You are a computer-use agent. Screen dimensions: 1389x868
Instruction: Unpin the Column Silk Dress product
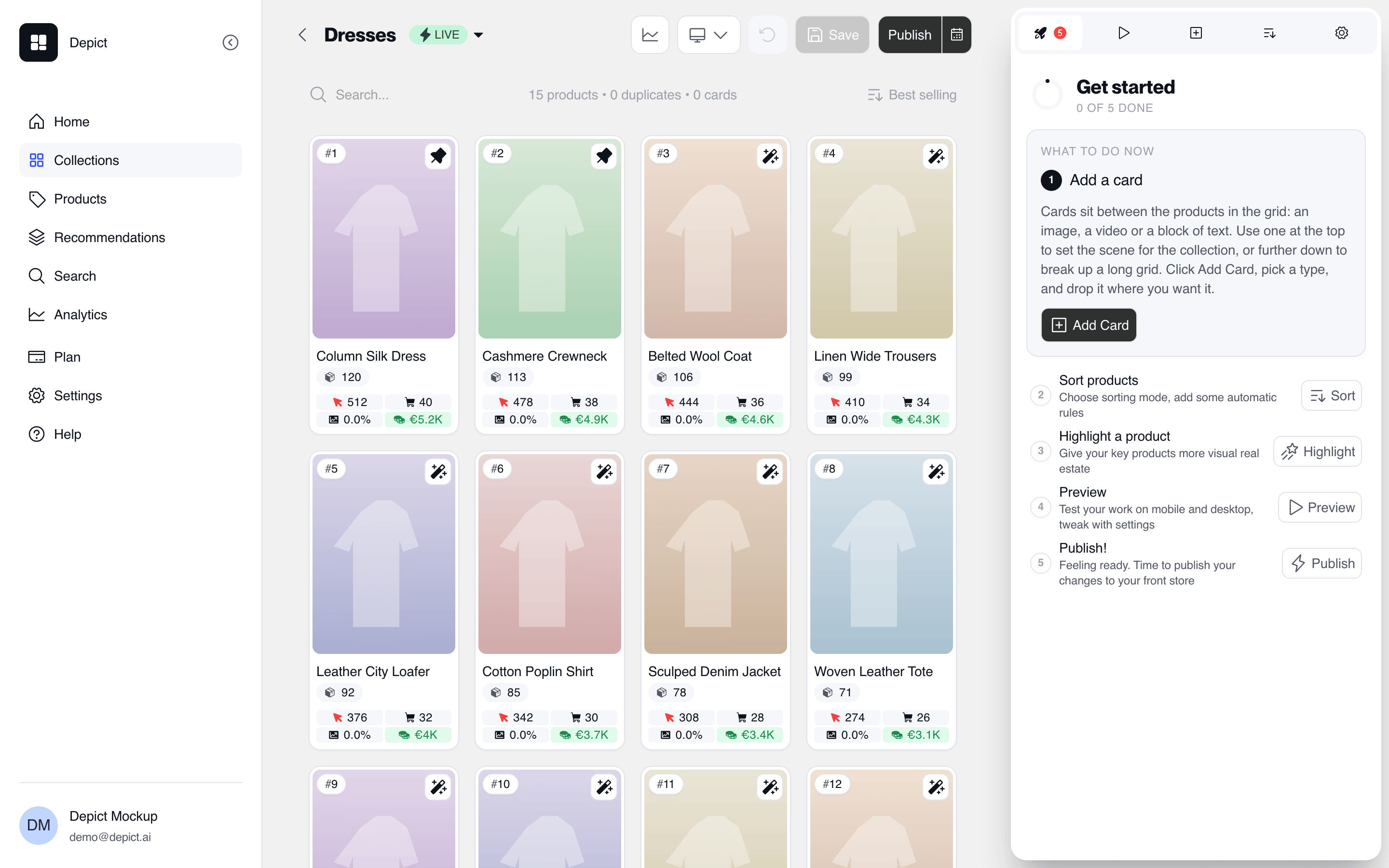(438, 156)
